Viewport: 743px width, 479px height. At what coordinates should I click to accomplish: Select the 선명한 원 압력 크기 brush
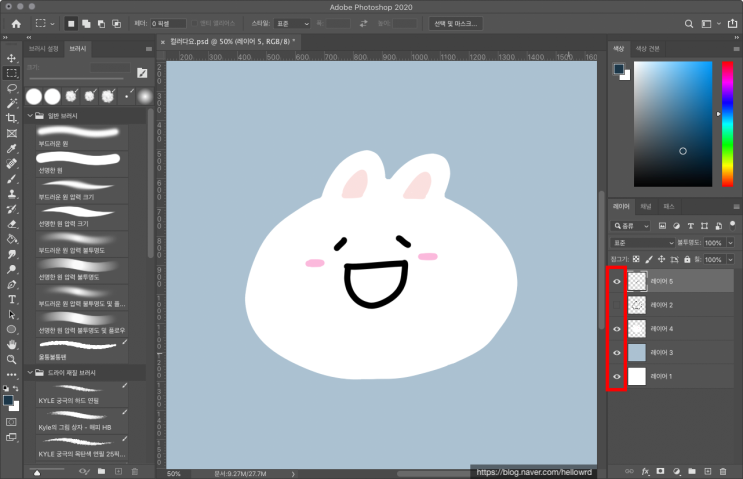pos(82,217)
